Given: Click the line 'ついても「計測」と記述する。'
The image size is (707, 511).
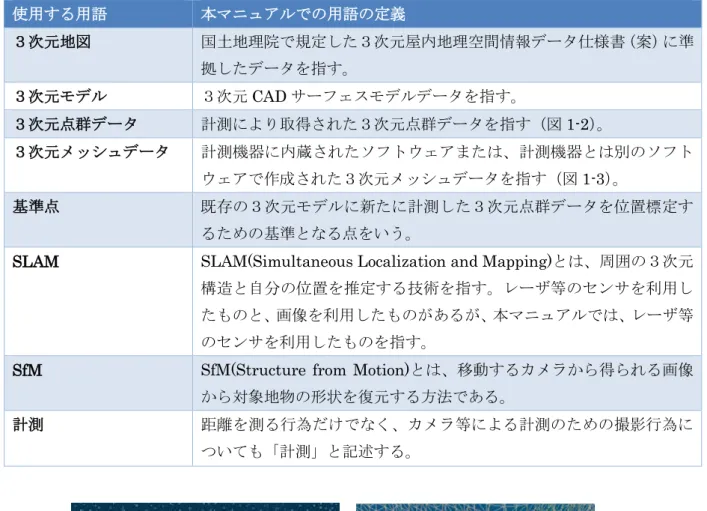Looking at the screenshot, I should pyautogui.click(x=307, y=451).
